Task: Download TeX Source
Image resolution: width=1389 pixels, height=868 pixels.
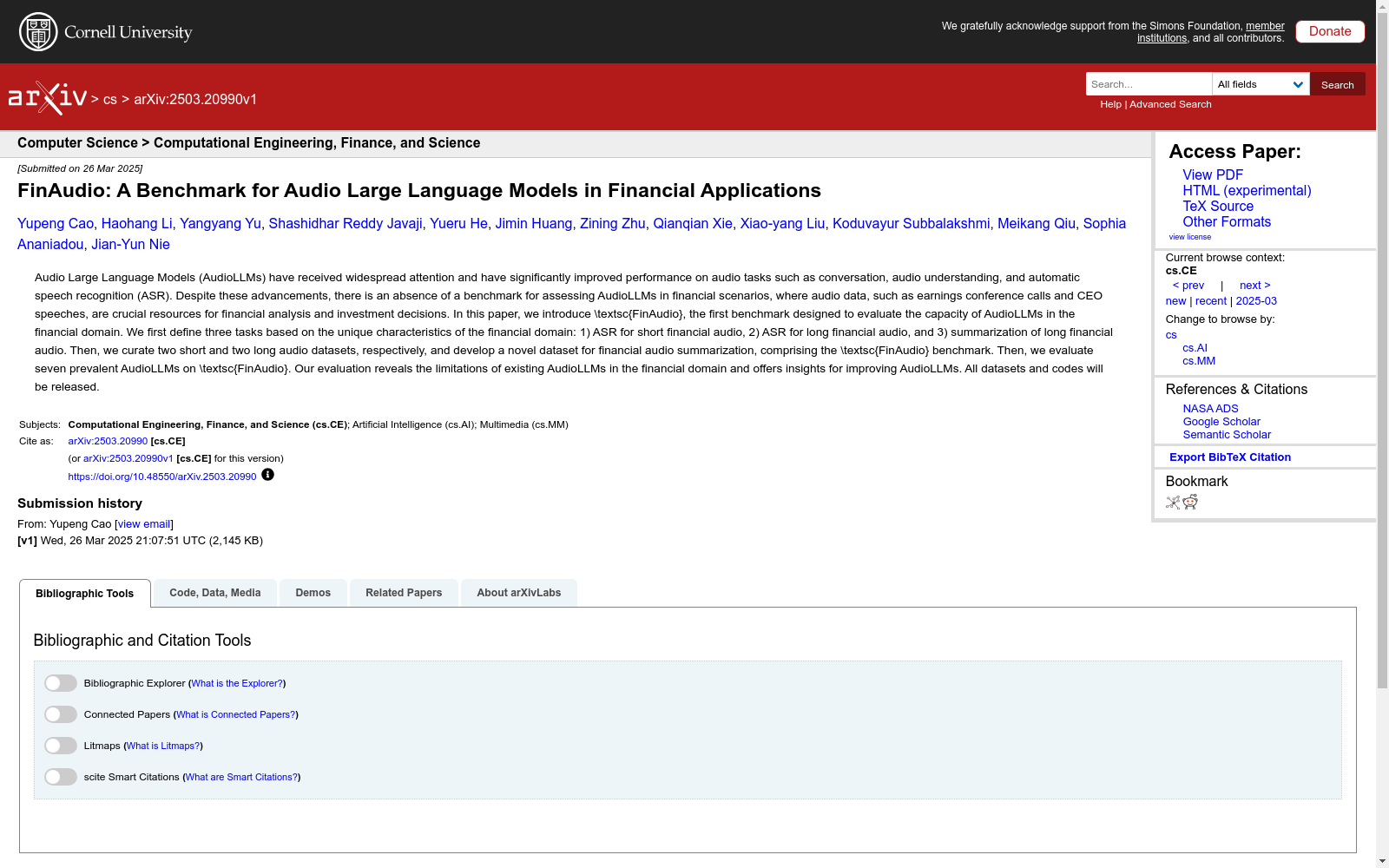Action: [1218, 206]
